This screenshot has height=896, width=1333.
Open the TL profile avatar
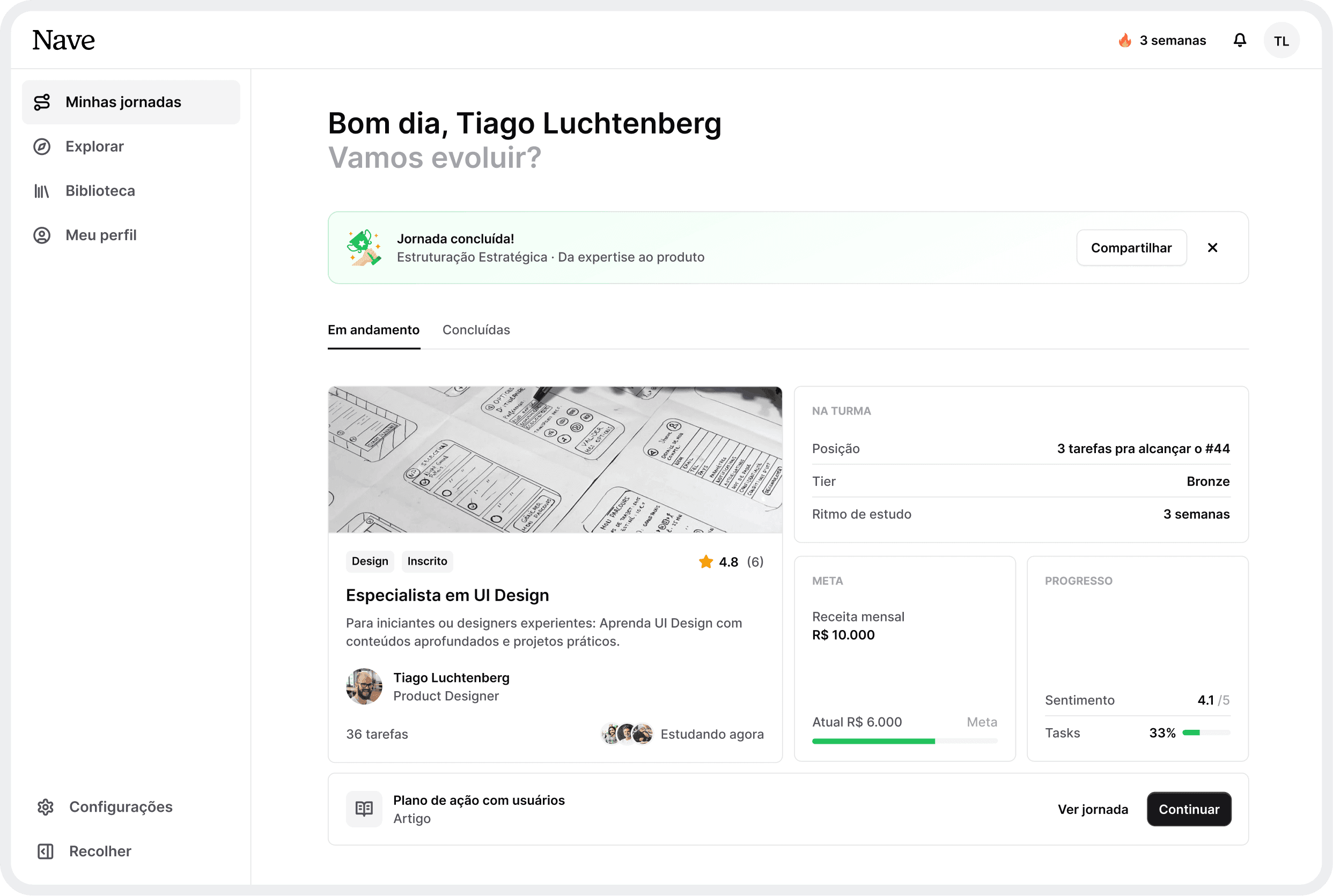point(1282,40)
